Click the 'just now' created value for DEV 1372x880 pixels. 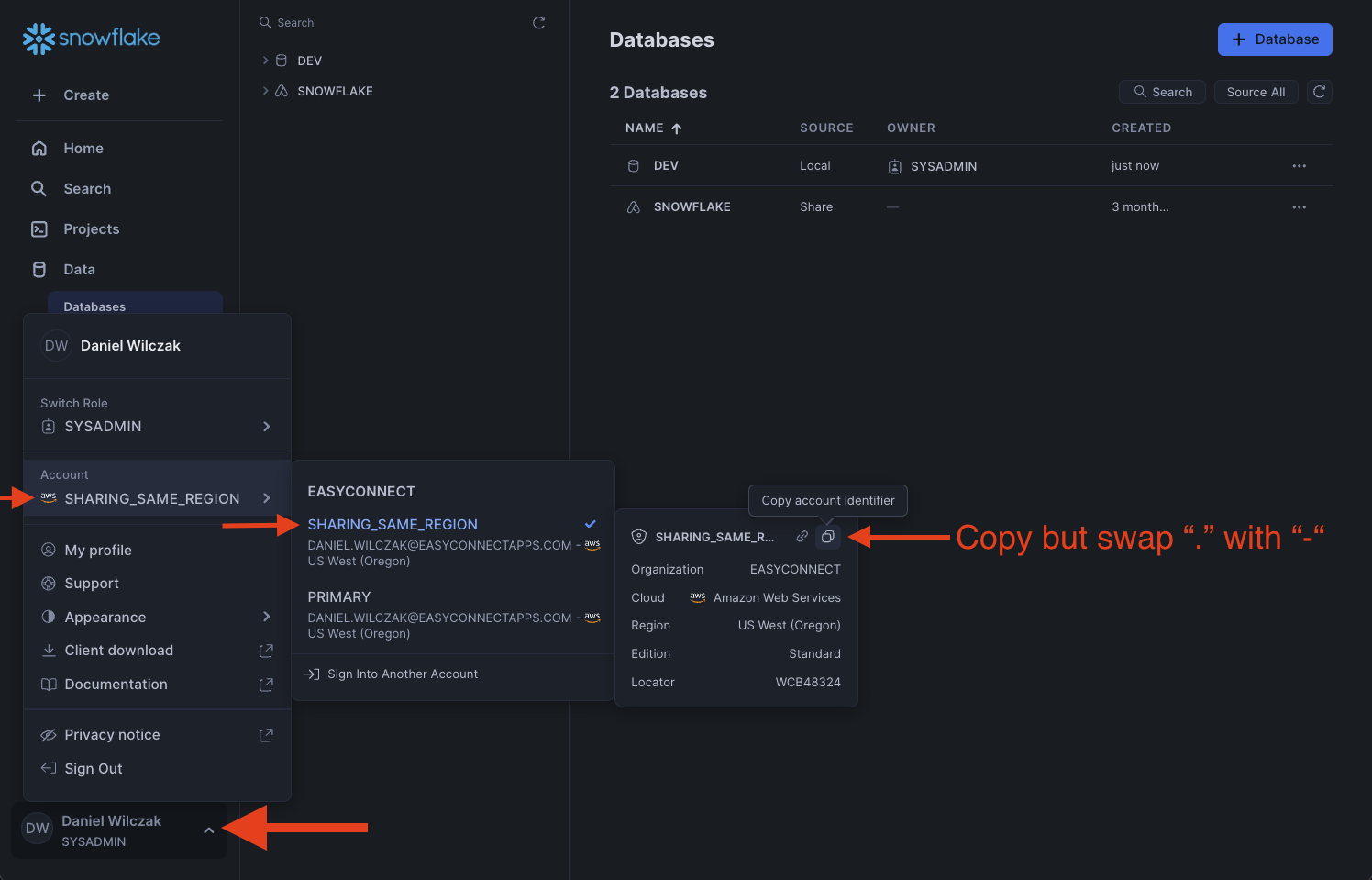point(1135,166)
